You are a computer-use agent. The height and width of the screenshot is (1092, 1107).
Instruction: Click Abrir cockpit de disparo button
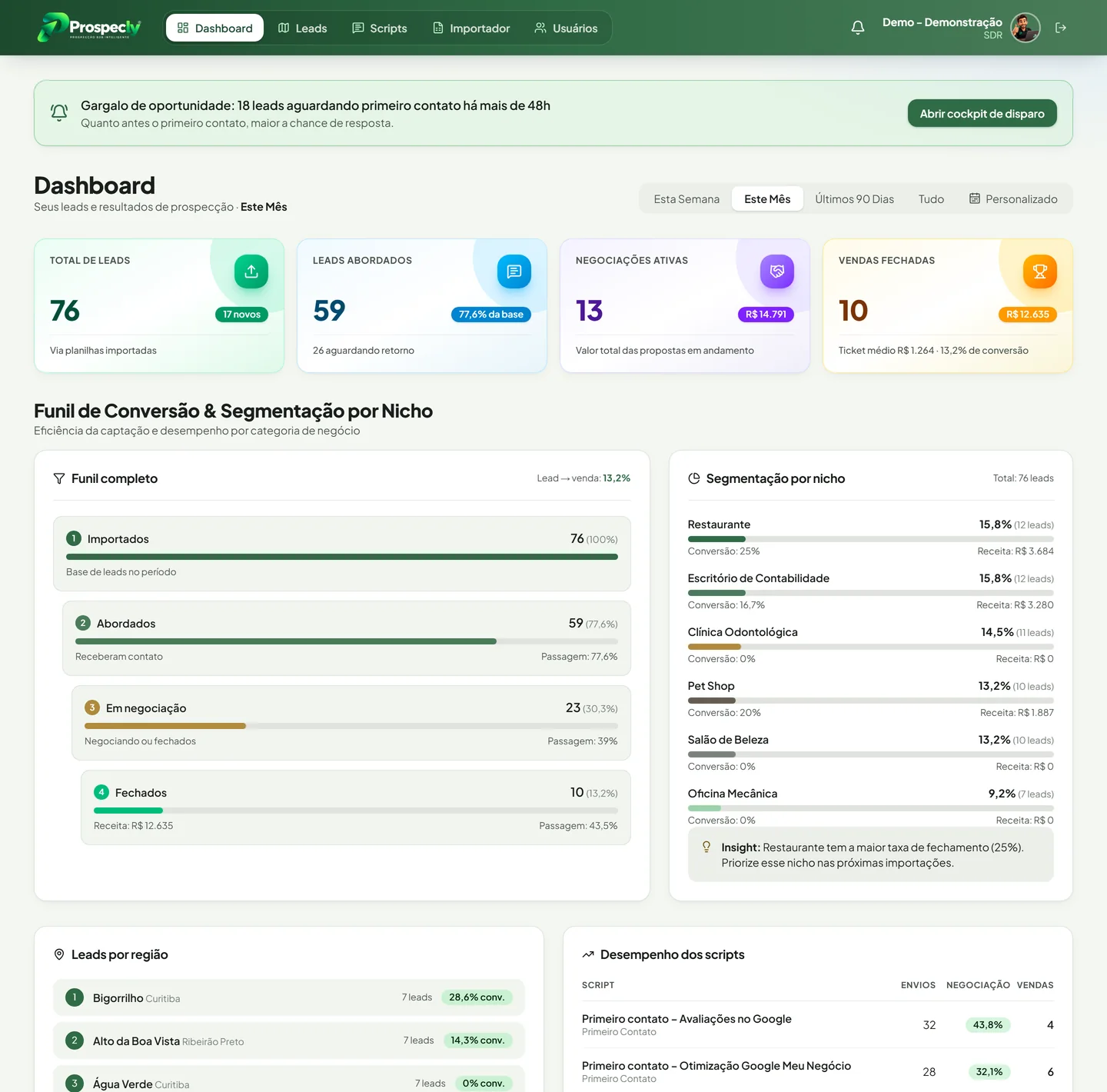pos(982,114)
